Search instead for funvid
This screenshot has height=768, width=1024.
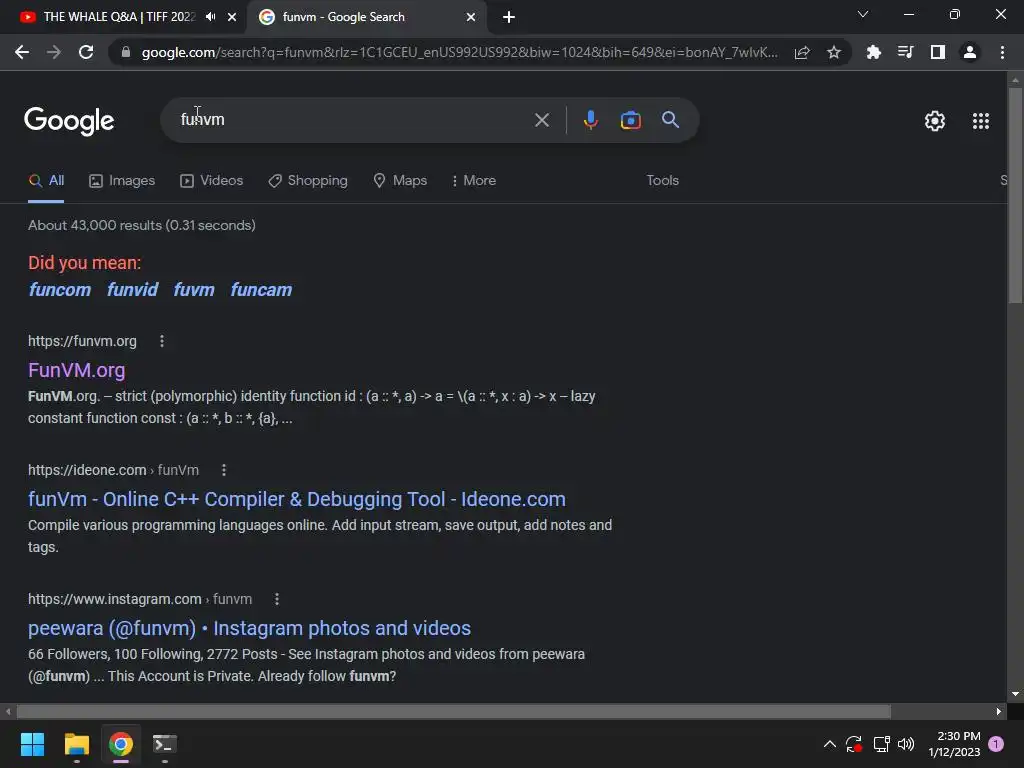(133, 289)
